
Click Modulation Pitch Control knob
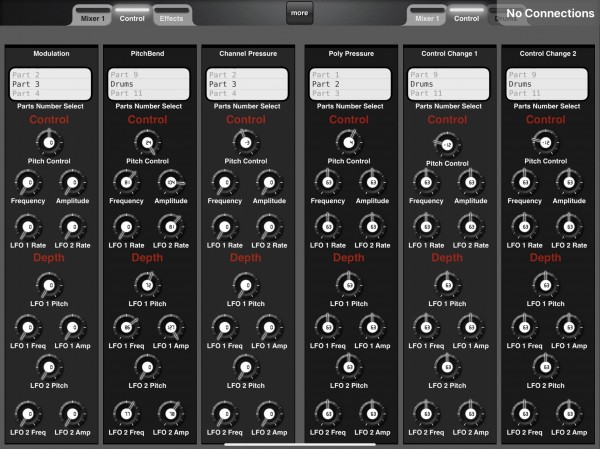point(49,142)
